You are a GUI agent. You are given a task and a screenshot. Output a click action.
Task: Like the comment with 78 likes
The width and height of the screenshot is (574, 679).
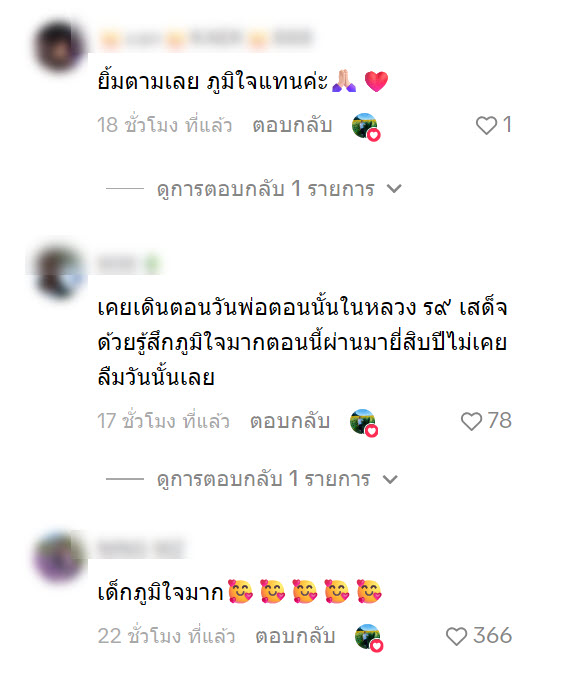[x=471, y=421]
